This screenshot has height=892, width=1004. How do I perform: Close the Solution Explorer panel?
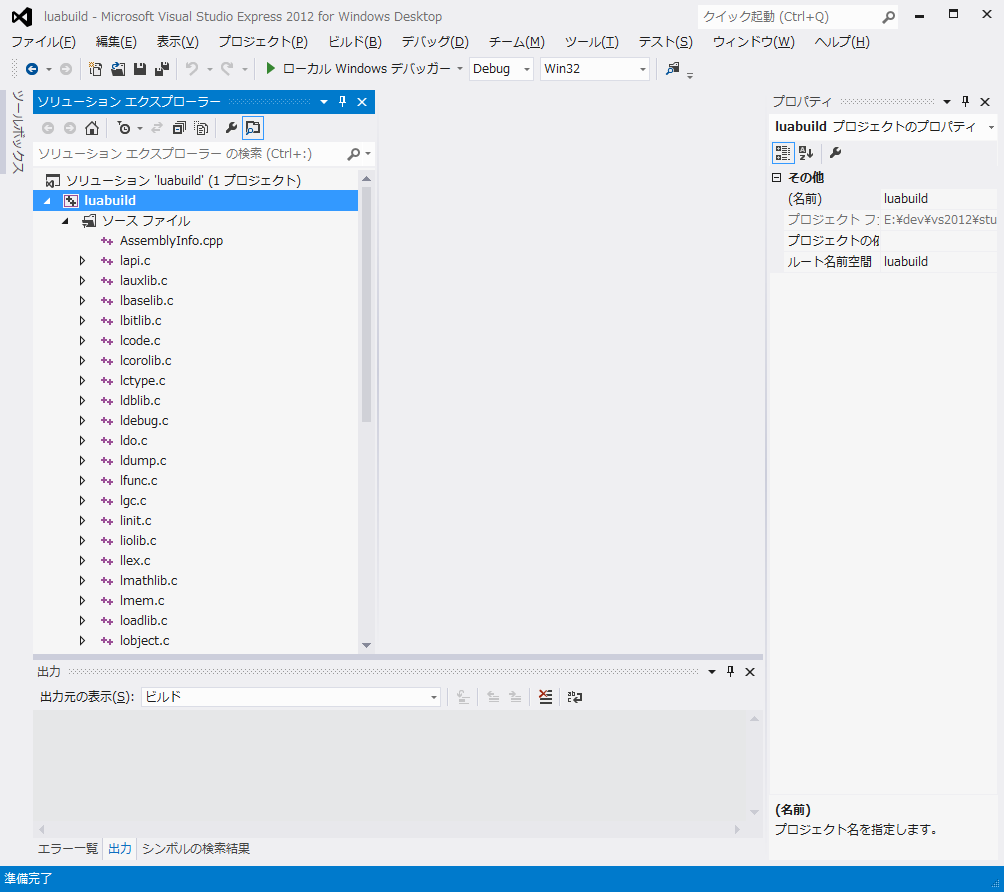click(x=362, y=101)
